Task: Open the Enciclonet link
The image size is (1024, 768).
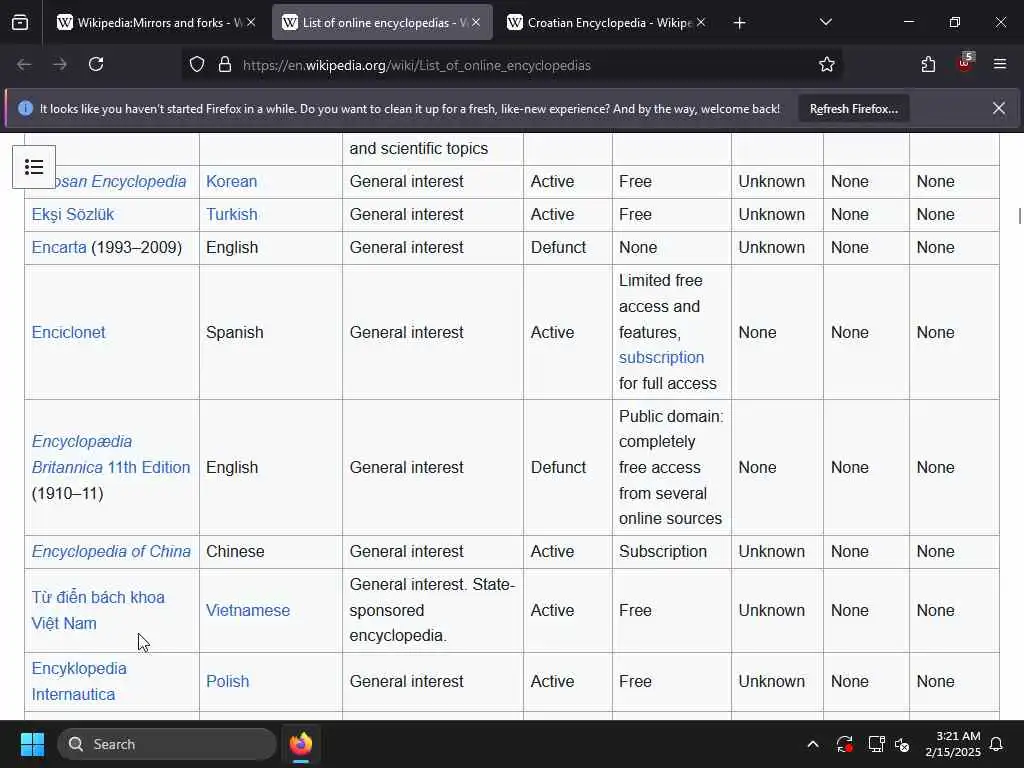Action: click(68, 332)
